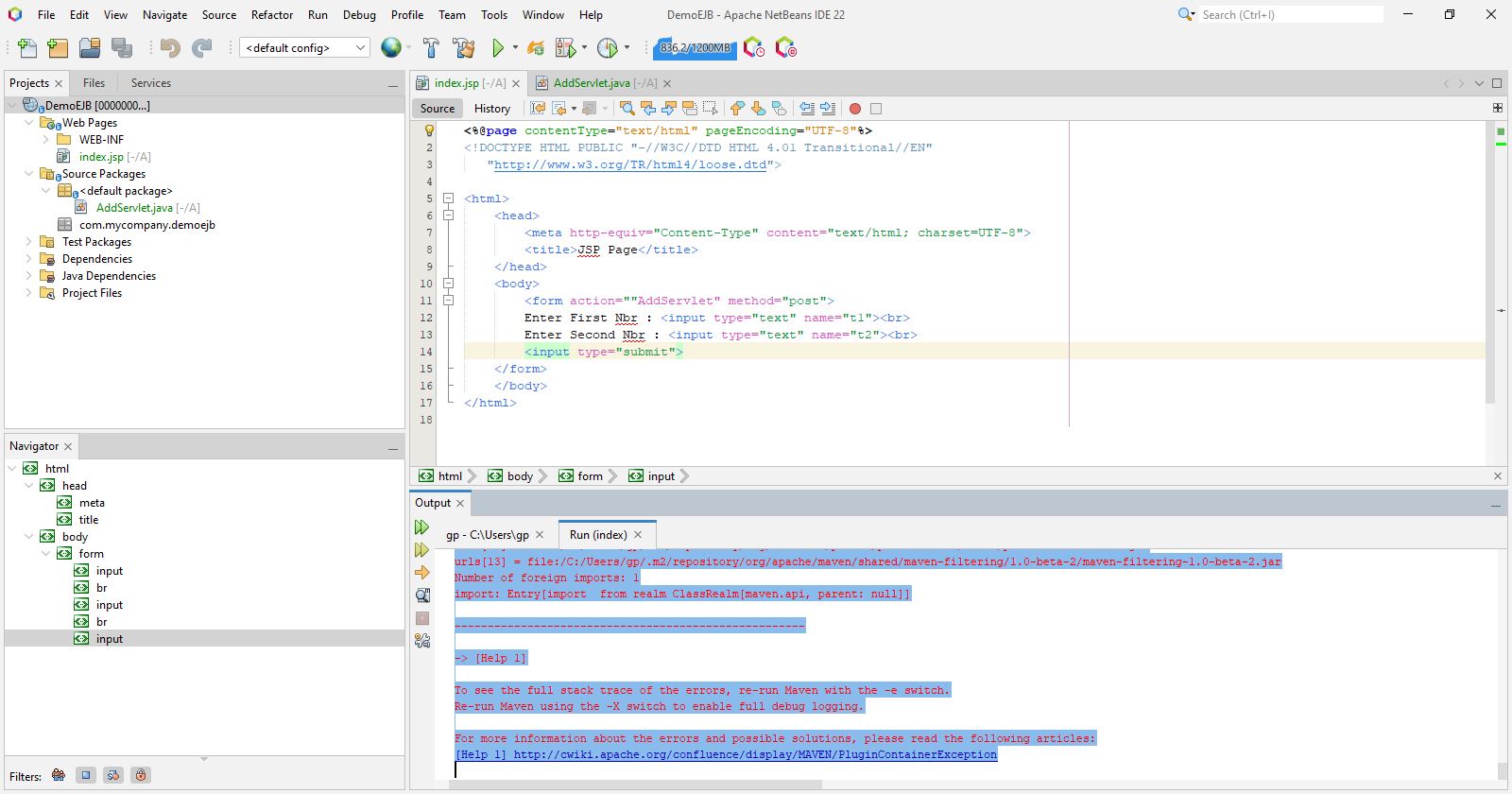Click the Find Selection magnifier icon
This screenshot has width=1512, height=794.
tap(627, 109)
